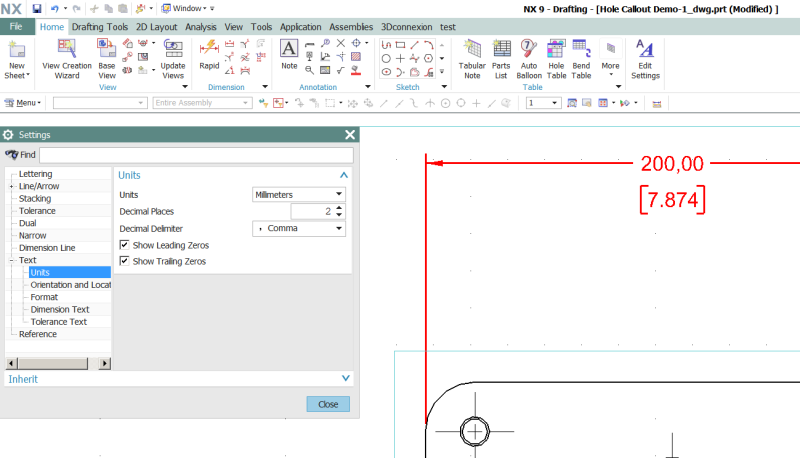Select the sketch circle tool
Image resolution: width=800 pixels, height=458 pixels.
click(x=386, y=59)
